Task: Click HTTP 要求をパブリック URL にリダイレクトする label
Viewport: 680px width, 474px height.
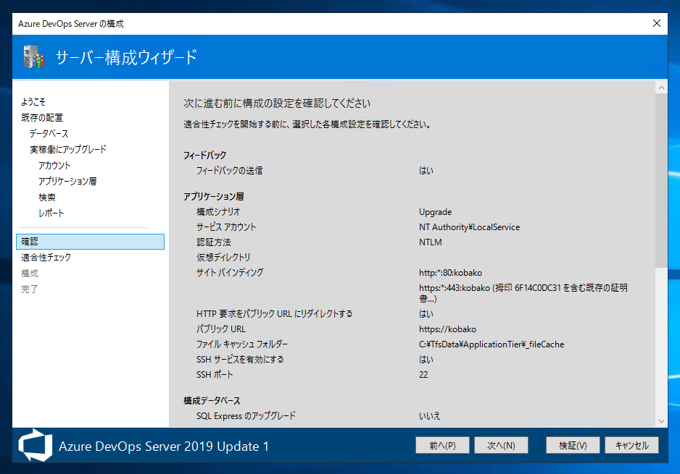Action: (x=274, y=314)
